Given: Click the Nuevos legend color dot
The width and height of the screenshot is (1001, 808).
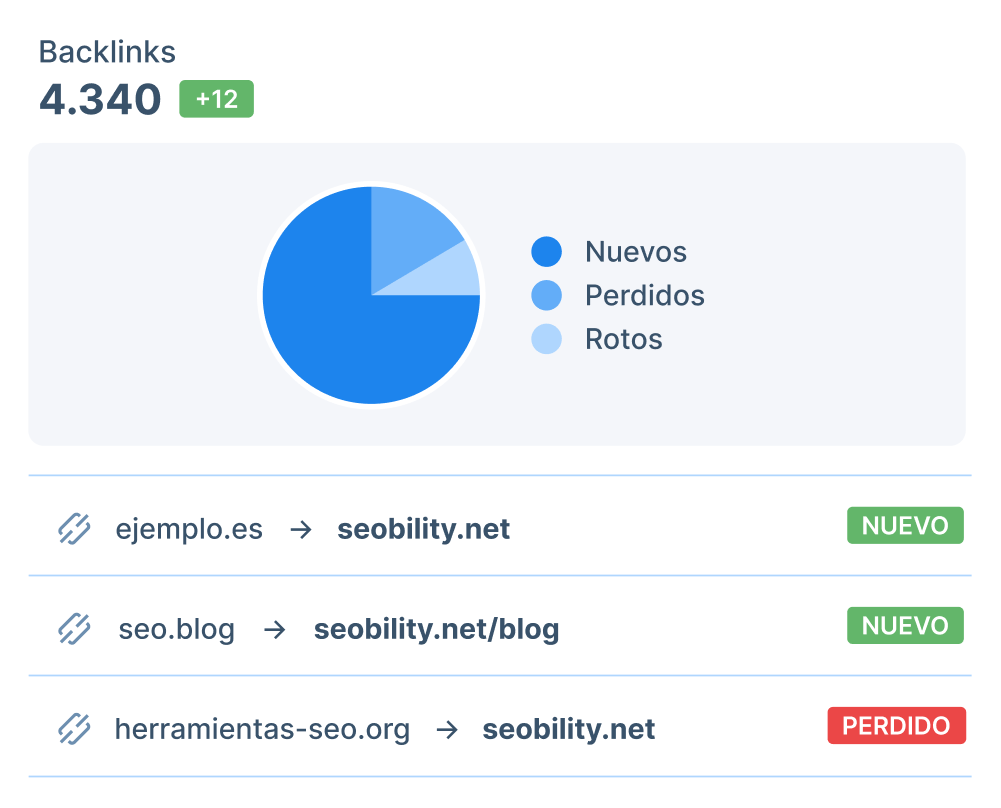Looking at the screenshot, I should point(546,252).
